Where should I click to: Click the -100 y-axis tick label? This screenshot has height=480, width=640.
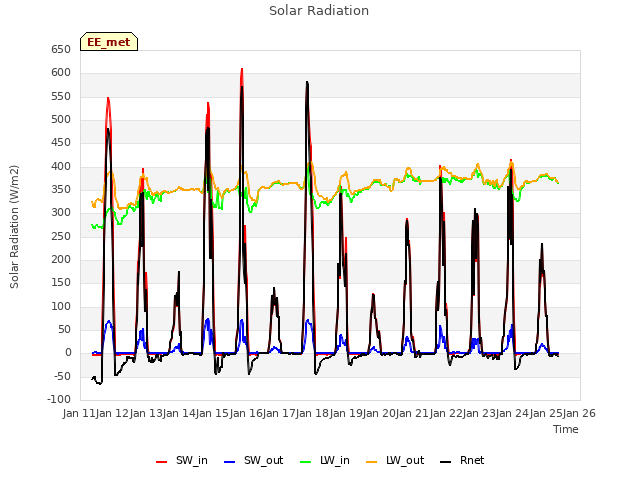click(59, 399)
